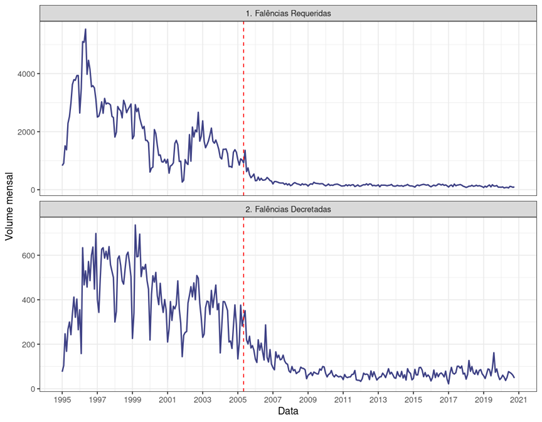Click the 400 y-axis tick in bottom panel
This screenshot has height=422, width=542.
pyautogui.click(x=29, y=300)
